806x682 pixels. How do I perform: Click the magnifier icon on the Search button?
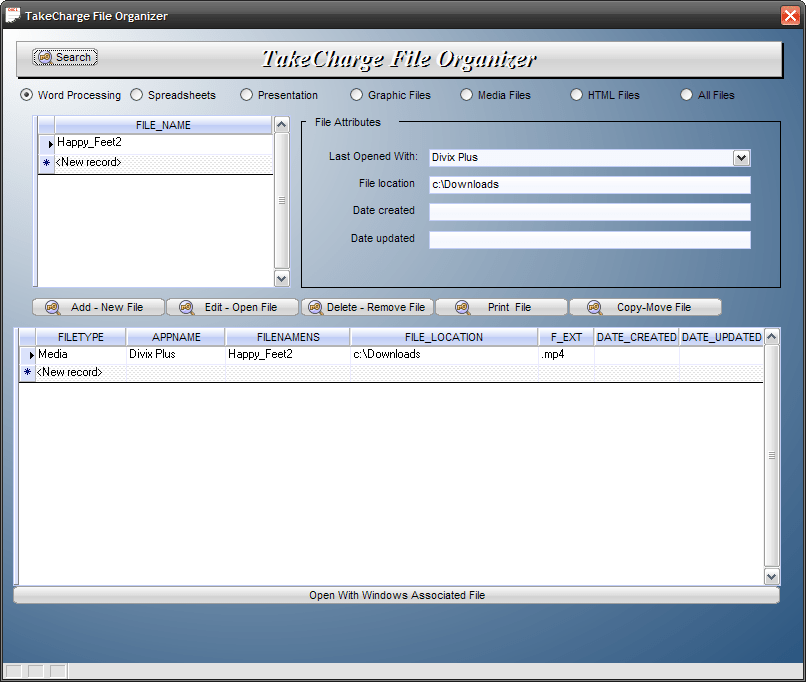(47, 57)
